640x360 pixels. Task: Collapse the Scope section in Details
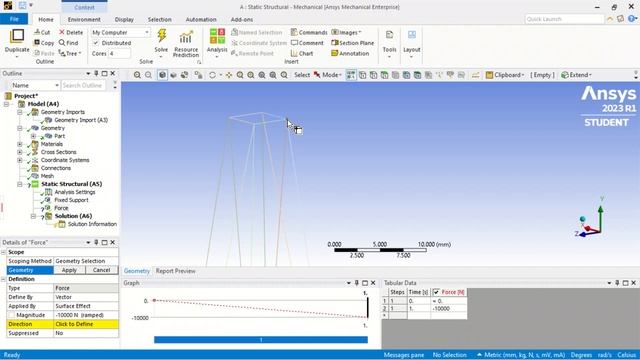pyautogui.click(x=3, y=252)
